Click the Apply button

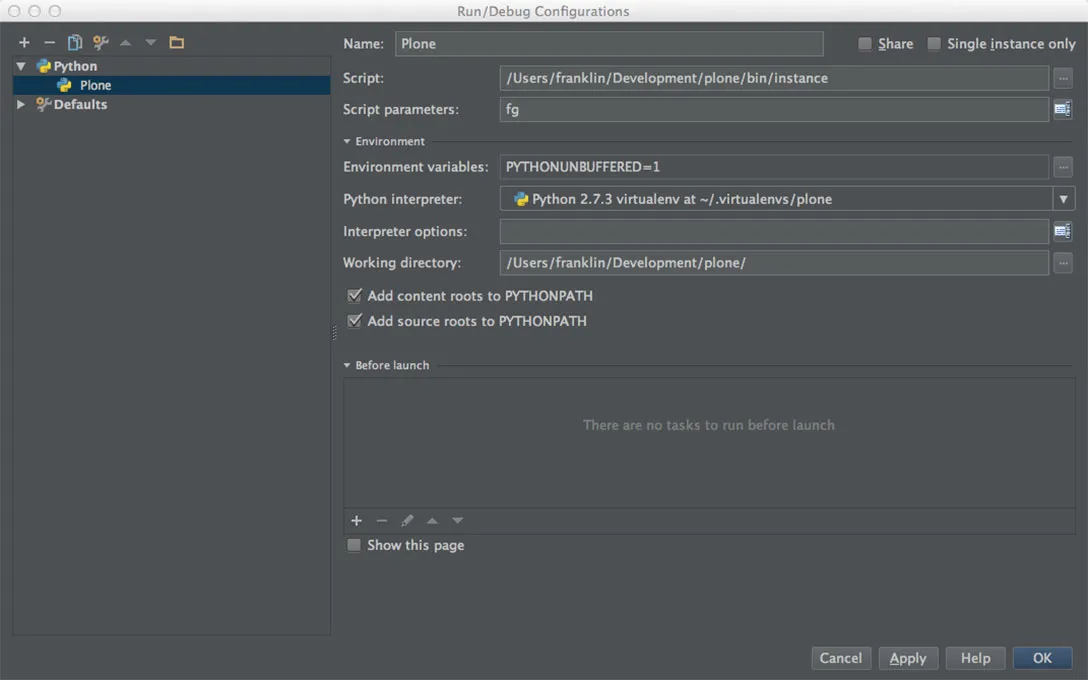click(x=908, y=658)
